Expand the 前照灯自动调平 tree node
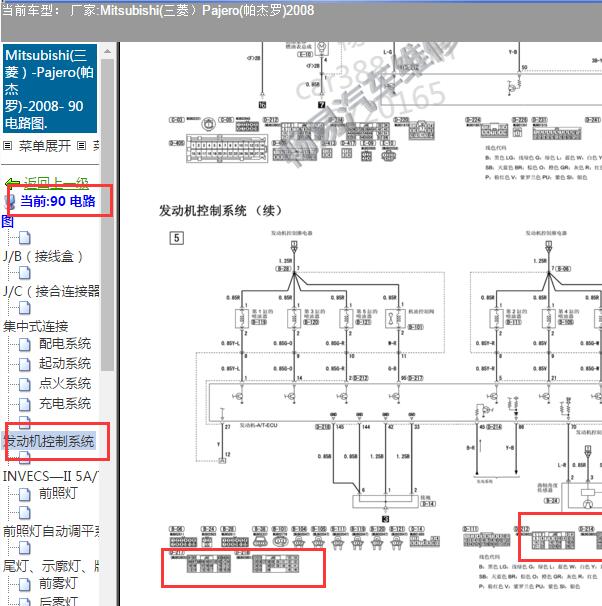This screenshot has height=606, width=602. point(50,531)
